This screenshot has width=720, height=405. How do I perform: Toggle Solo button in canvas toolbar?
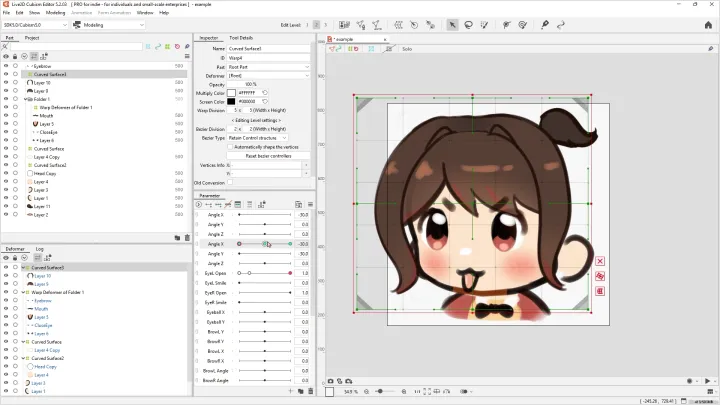tap(407, 49)
